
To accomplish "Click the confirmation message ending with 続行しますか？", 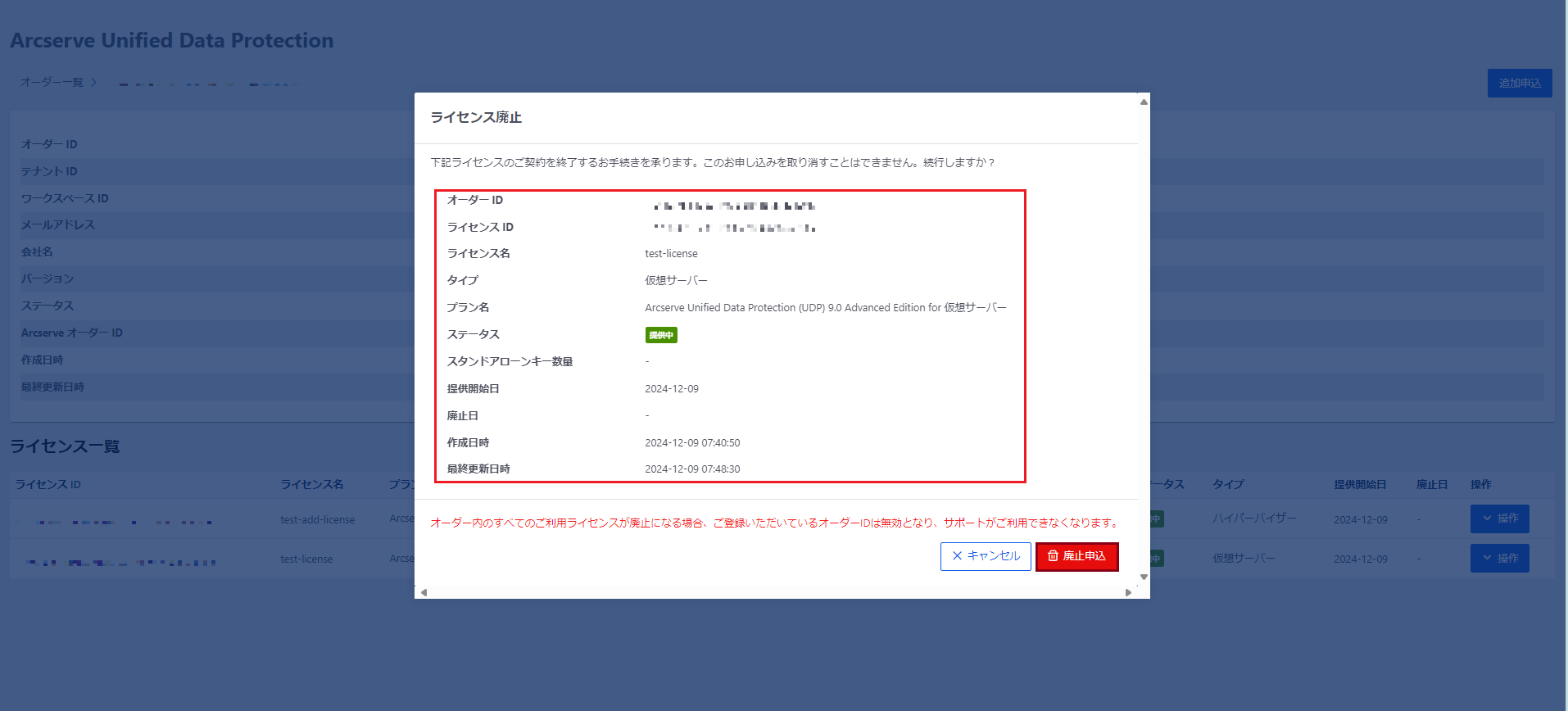I will coord(714,163).
